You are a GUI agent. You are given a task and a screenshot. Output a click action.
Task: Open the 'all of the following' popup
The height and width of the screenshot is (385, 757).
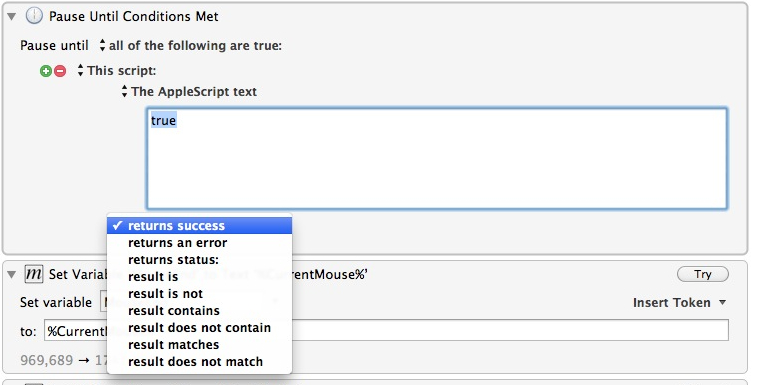click(191, 46)
